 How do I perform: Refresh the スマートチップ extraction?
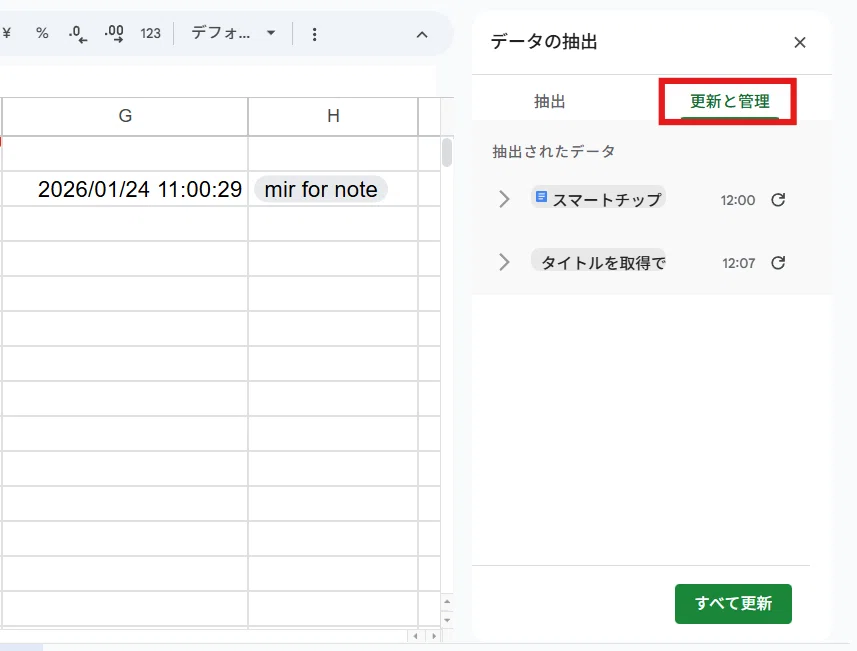[x=778, y=200]
